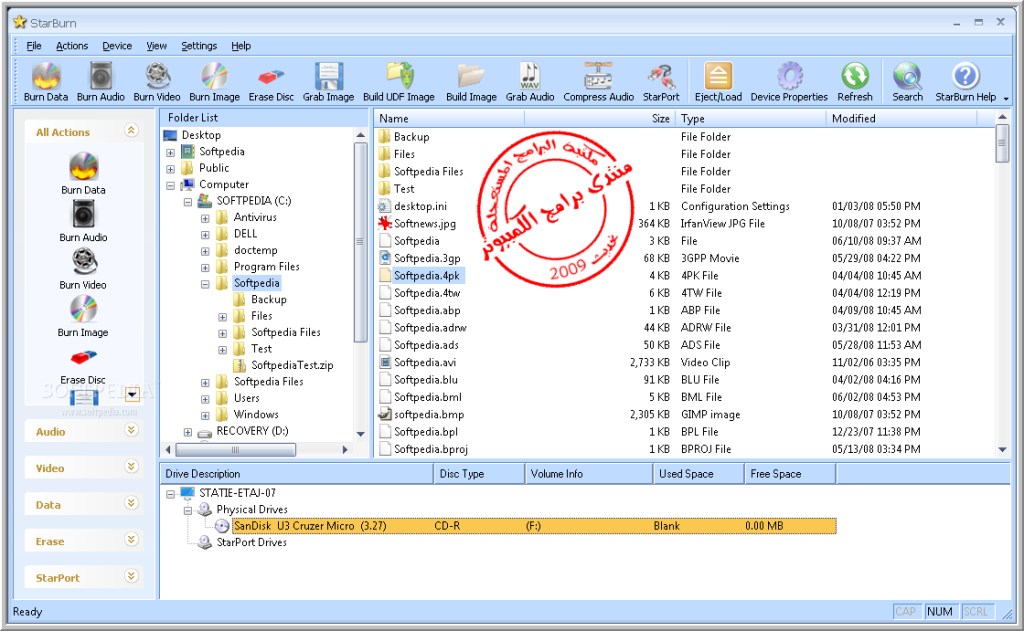Viewport: 1024px width, 631px height.
Task: Expand the Data panel
Action: click(131, 504)
